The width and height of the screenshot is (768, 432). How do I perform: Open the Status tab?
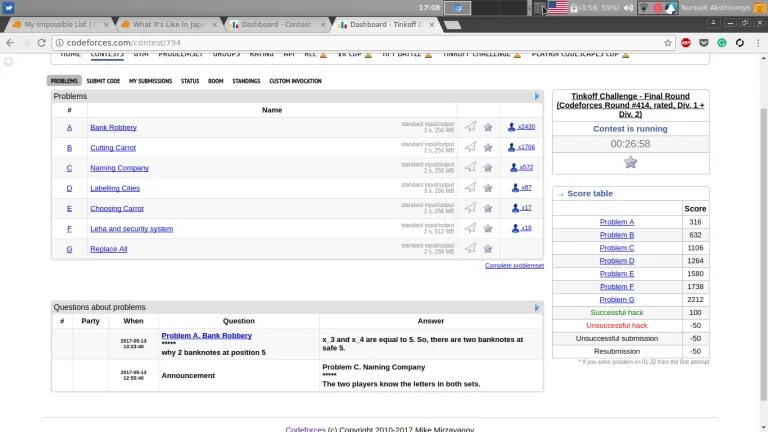pos(190,81)
